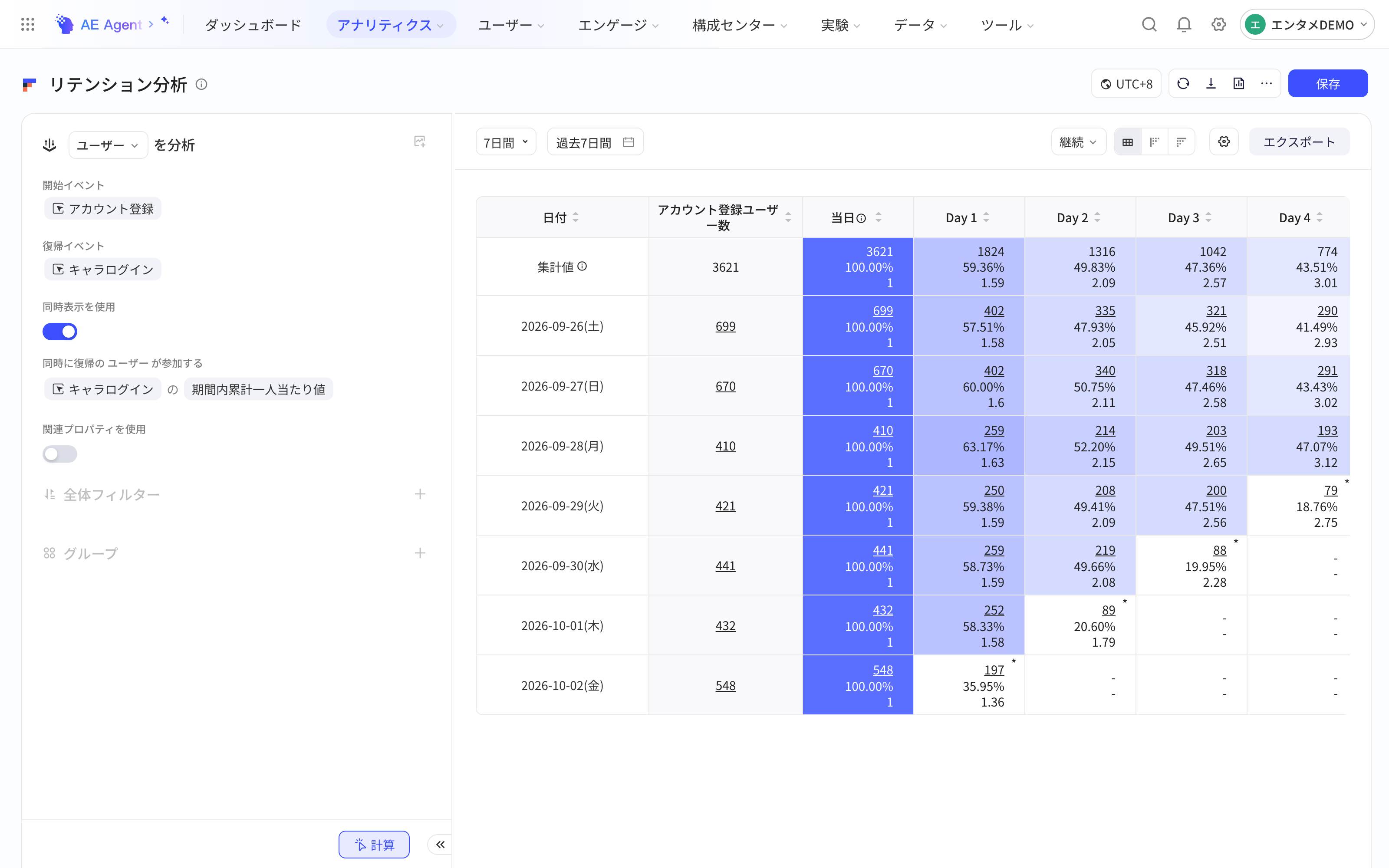
Task: Click the search magnifier icon
Action: 1149,25
